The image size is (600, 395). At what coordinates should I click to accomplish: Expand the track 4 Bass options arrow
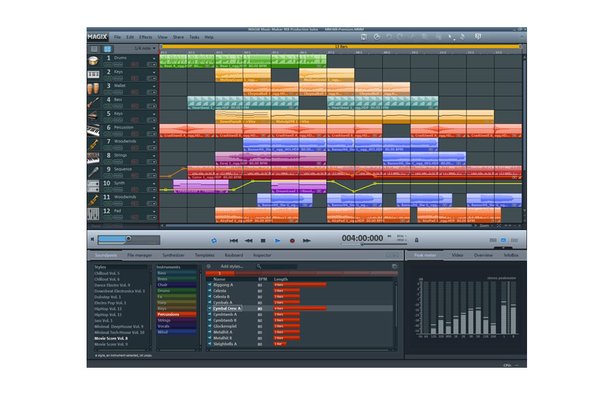coord(154,100)
